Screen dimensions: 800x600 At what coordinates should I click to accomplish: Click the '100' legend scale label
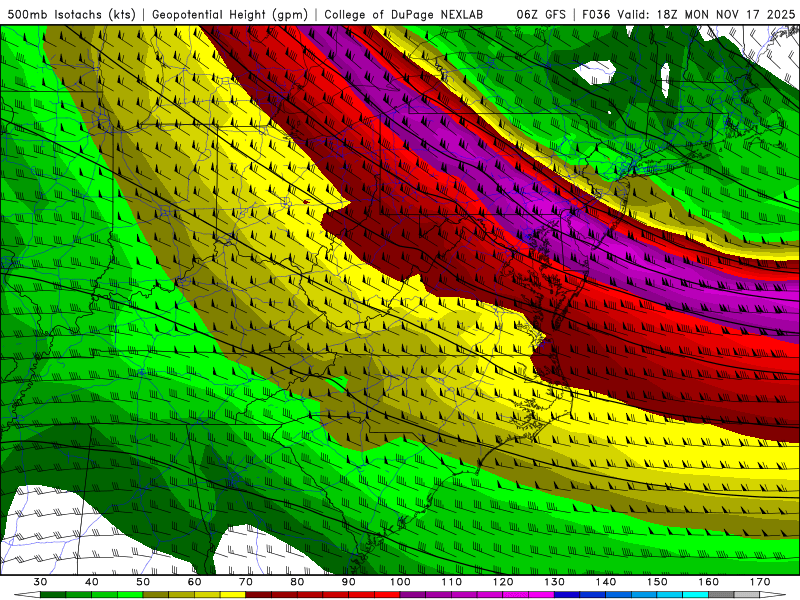(x=401, y=582)
